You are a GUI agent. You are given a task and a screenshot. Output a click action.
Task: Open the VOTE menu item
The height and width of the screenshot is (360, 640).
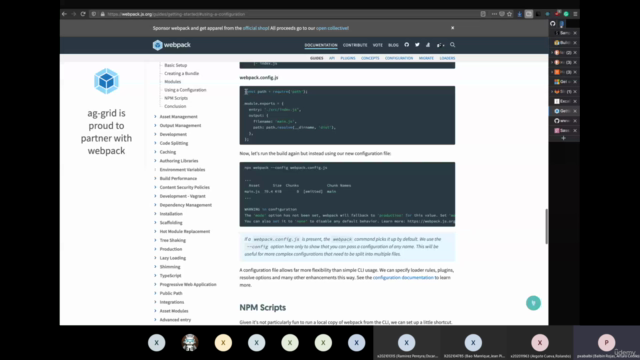[378, 45]
